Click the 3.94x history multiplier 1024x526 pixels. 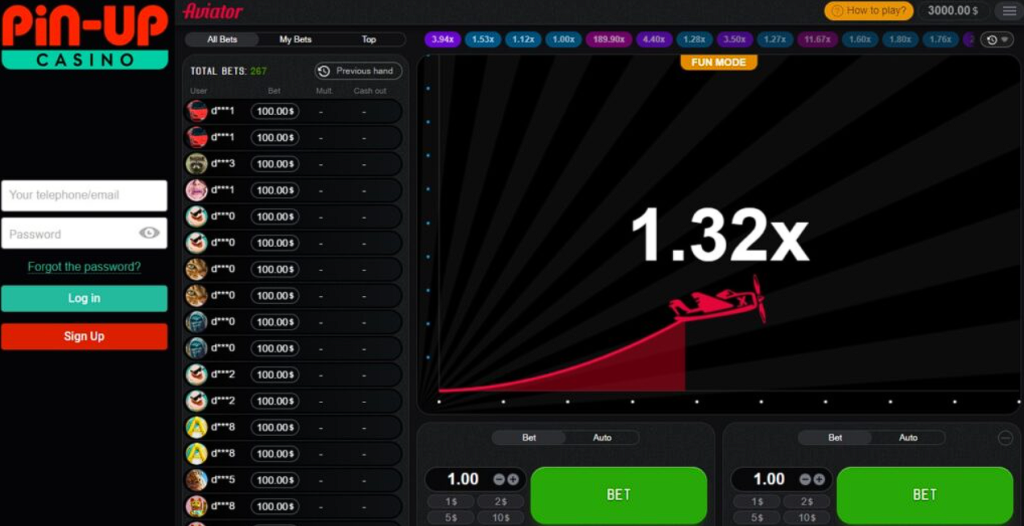(x=442, y=39)
